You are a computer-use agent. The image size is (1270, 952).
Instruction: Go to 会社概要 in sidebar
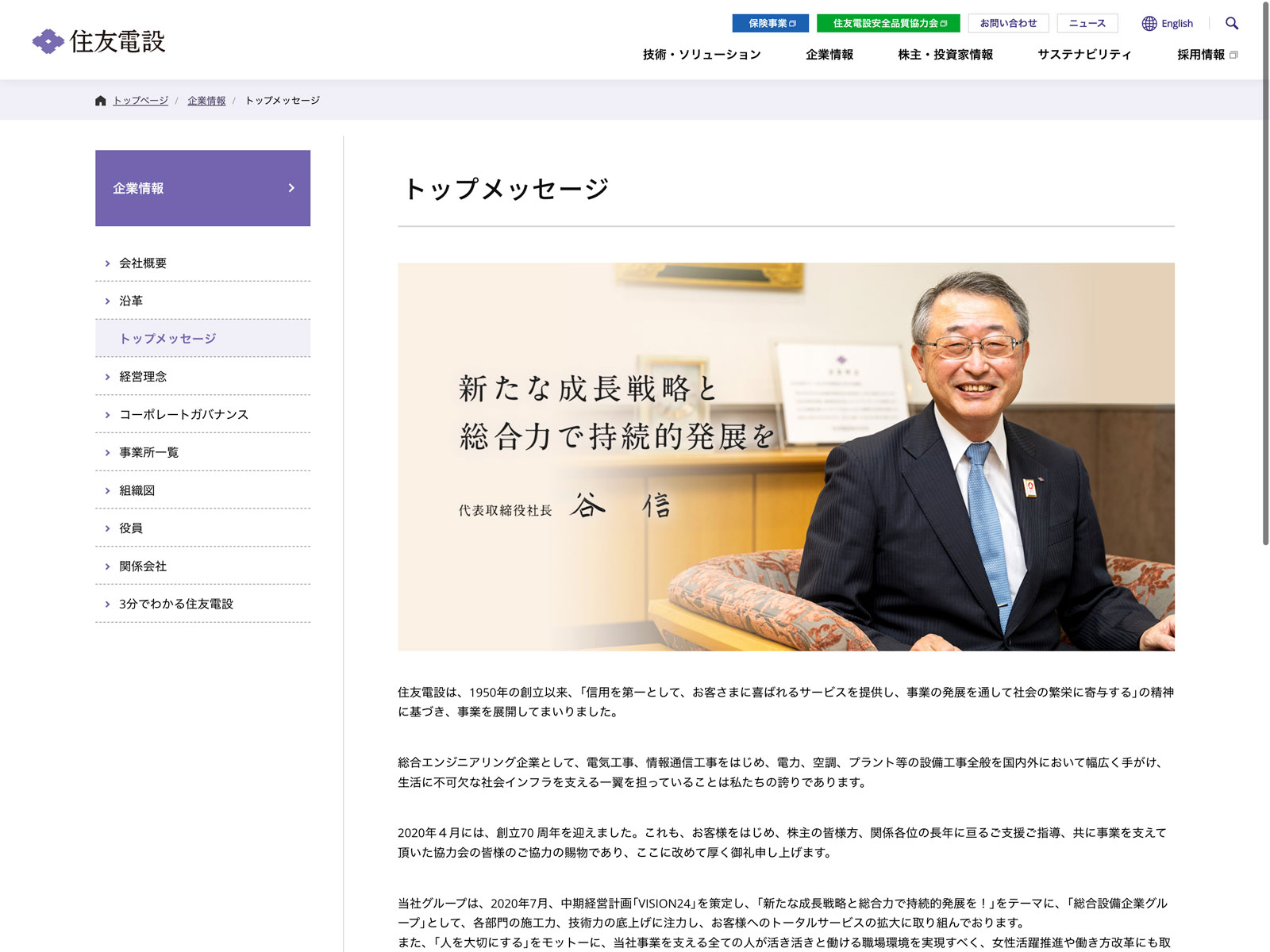[x=143, y=263]
